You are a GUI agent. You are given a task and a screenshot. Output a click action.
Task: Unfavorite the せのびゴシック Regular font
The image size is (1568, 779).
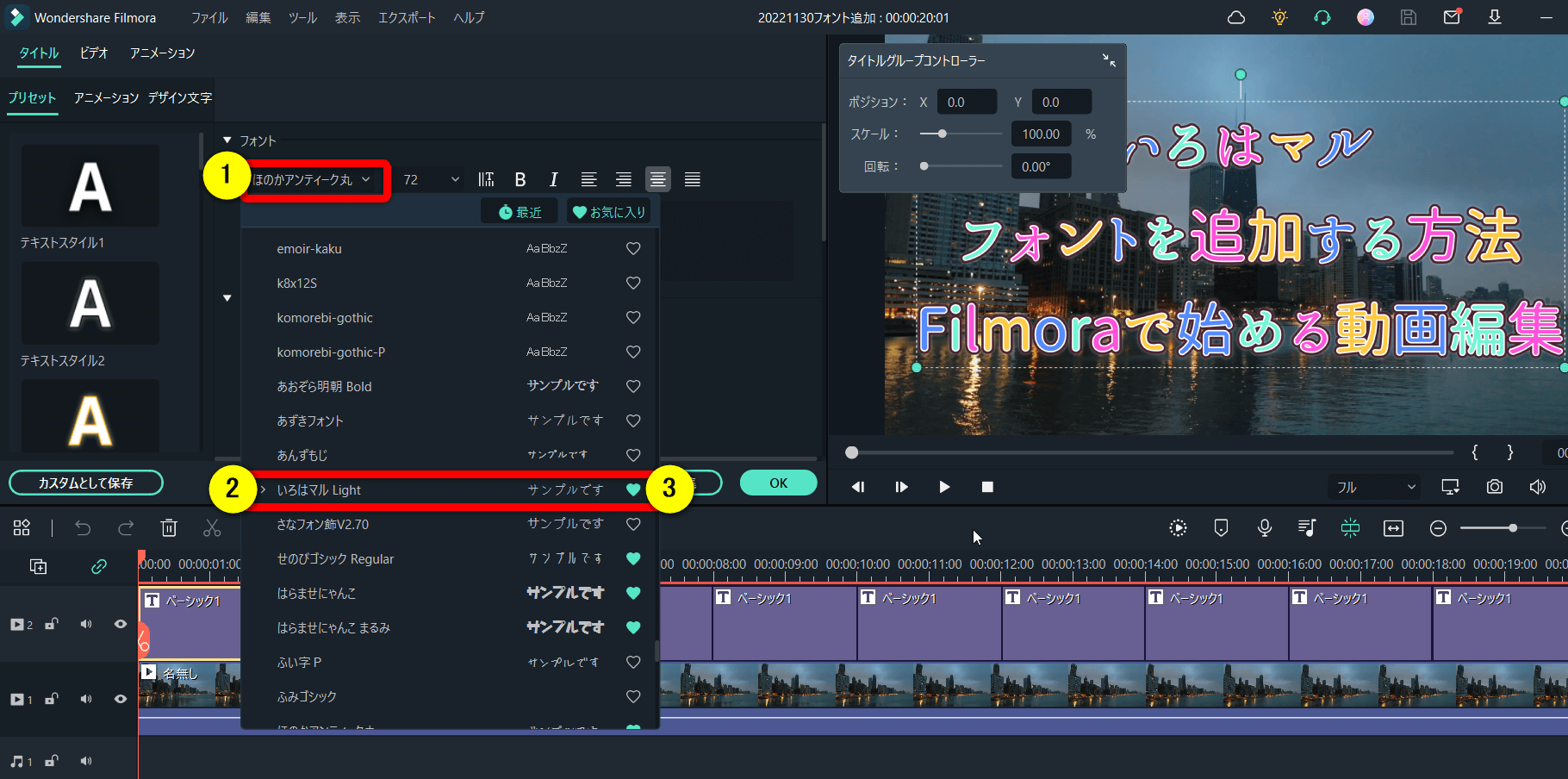pos(633,558)
